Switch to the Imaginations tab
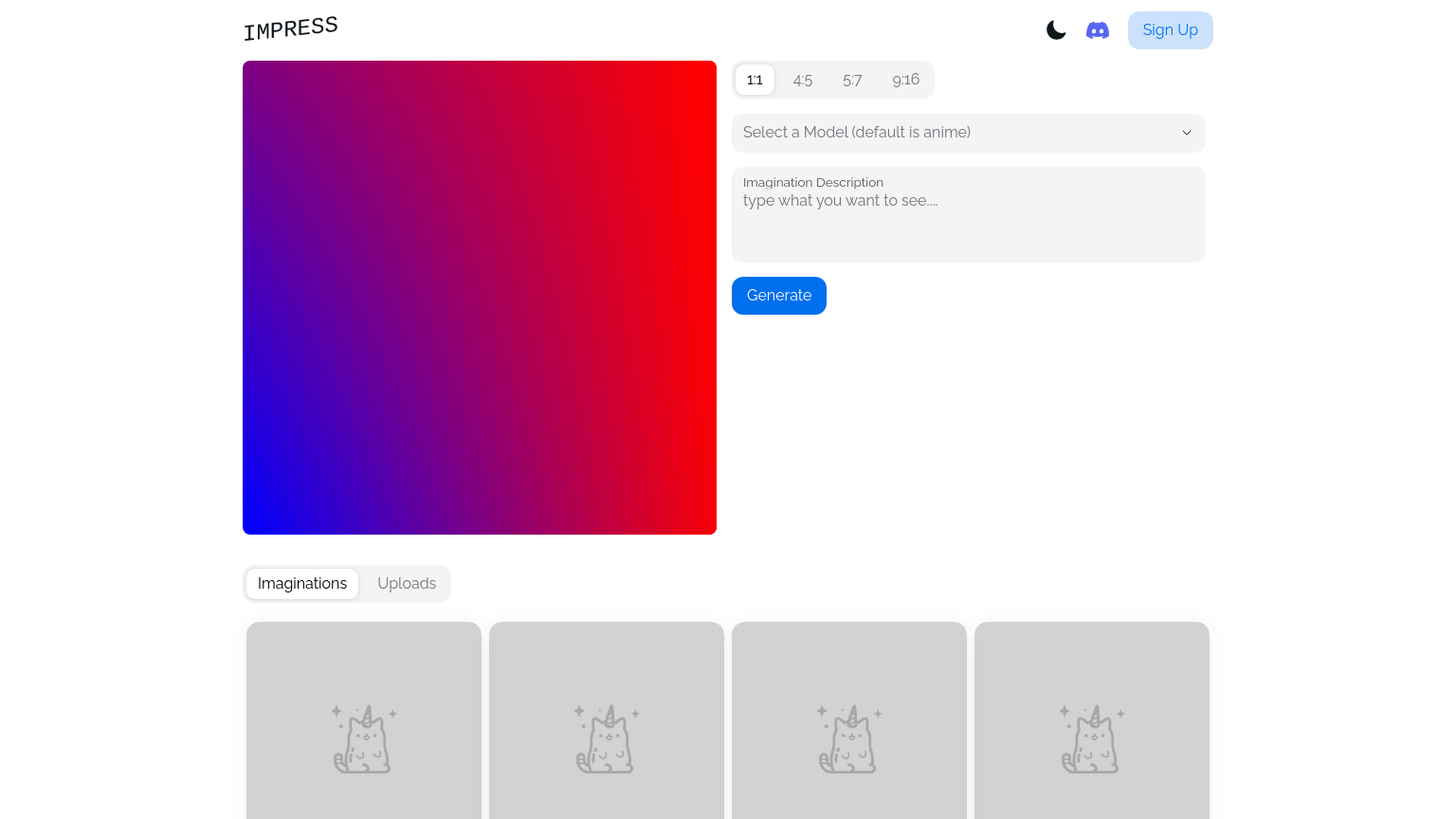1456x819 pixels. 302,584
